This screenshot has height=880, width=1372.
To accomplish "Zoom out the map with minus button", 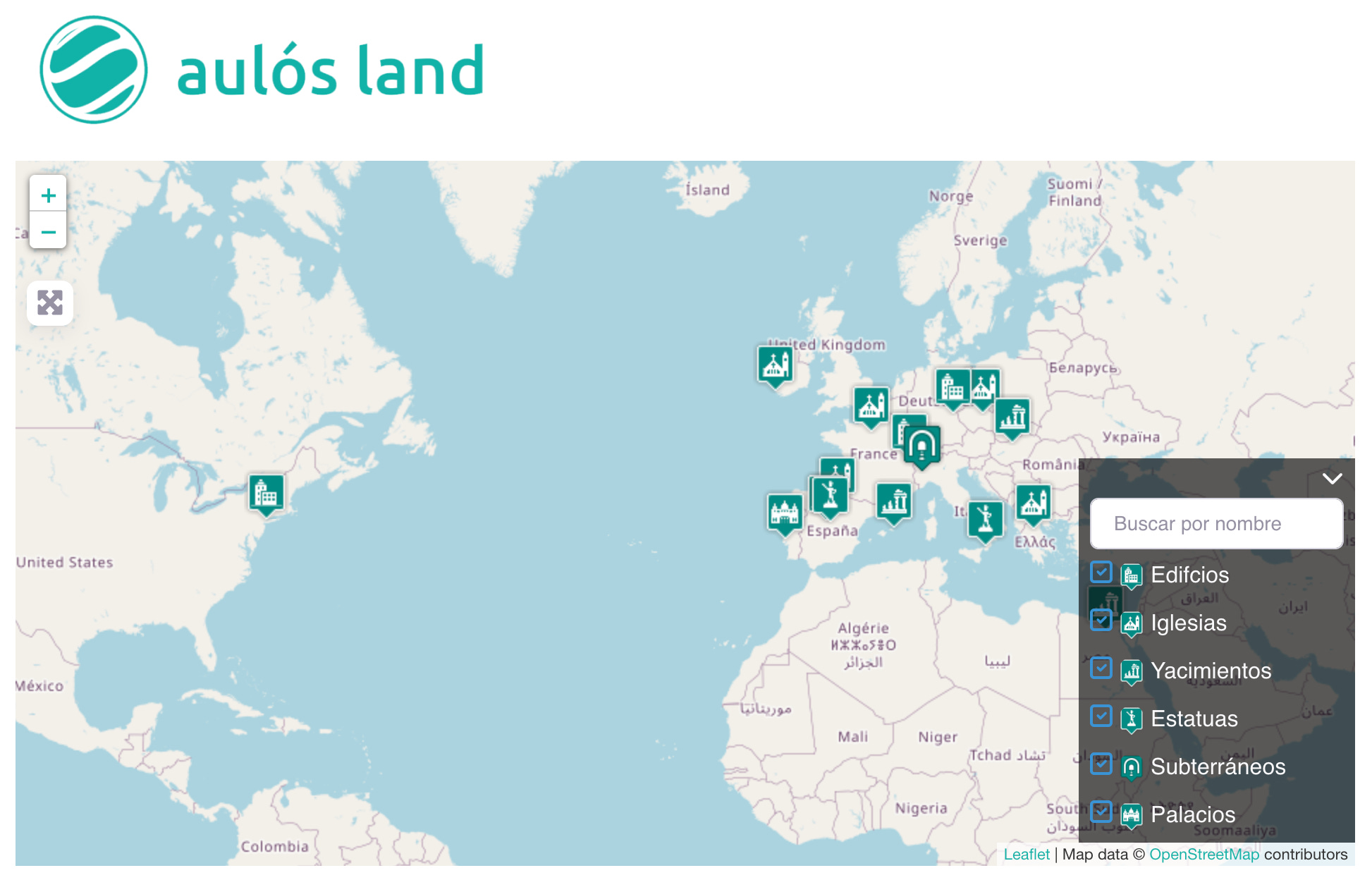I will point(49,231).
